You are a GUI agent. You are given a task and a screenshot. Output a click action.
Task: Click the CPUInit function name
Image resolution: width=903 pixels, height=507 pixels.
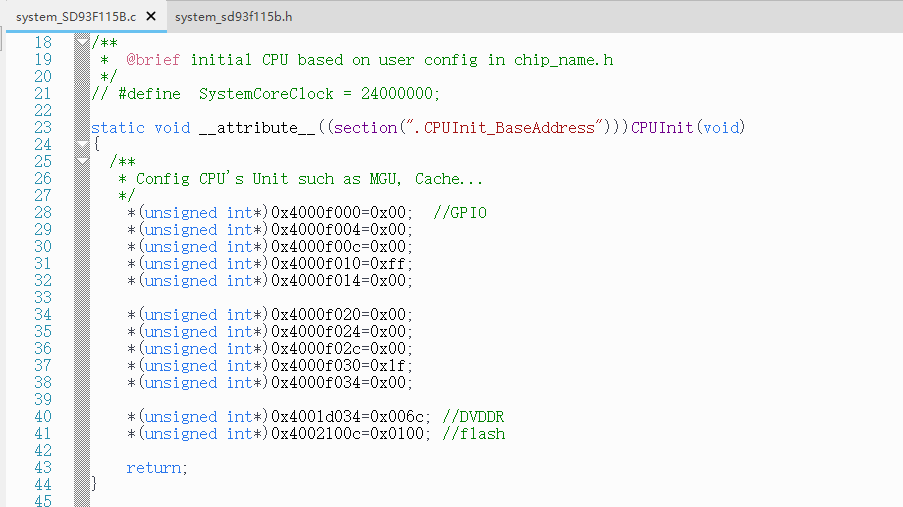pyautogui.click(x=662, y=127)
